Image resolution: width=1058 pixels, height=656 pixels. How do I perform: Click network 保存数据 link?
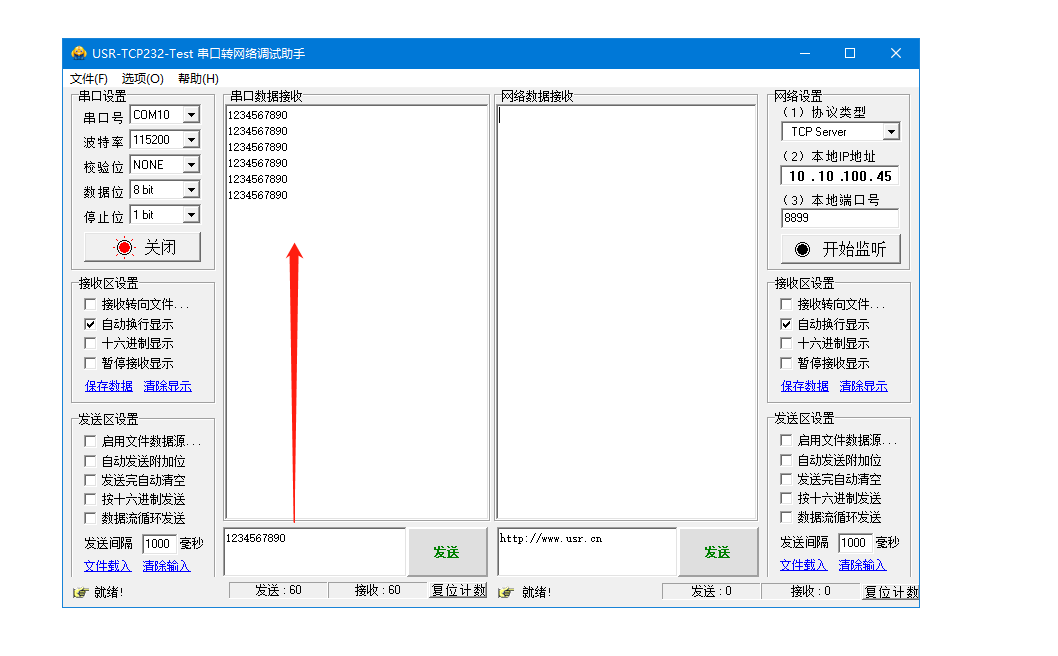coord(804,386)
